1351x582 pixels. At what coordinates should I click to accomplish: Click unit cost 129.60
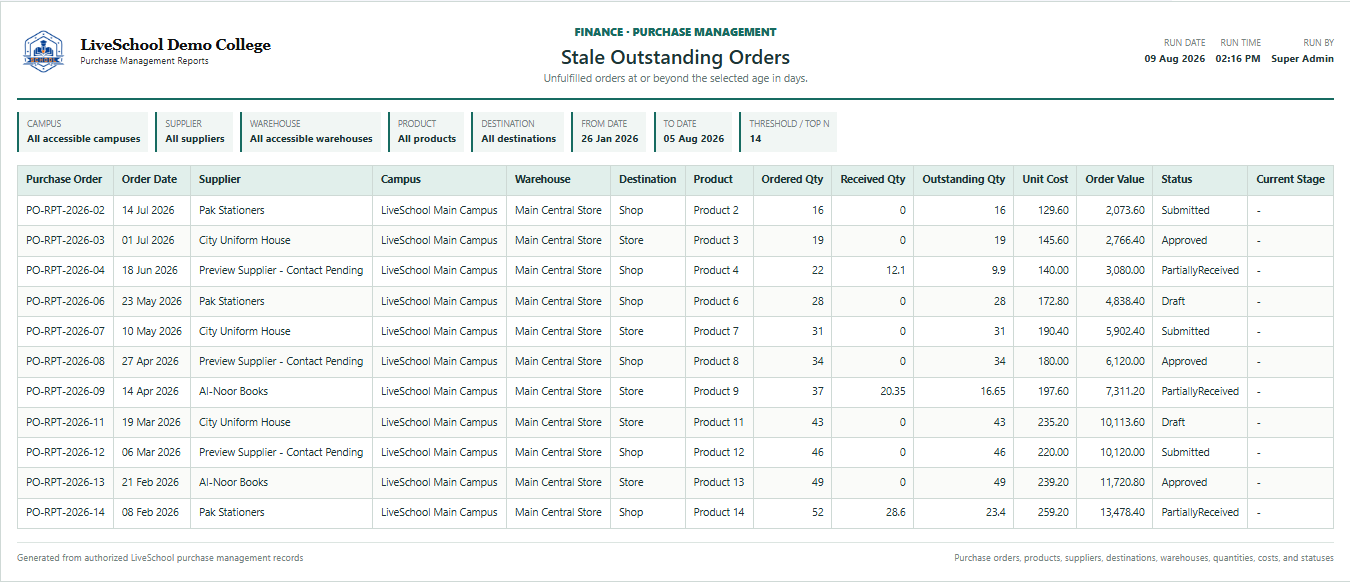1053,210
